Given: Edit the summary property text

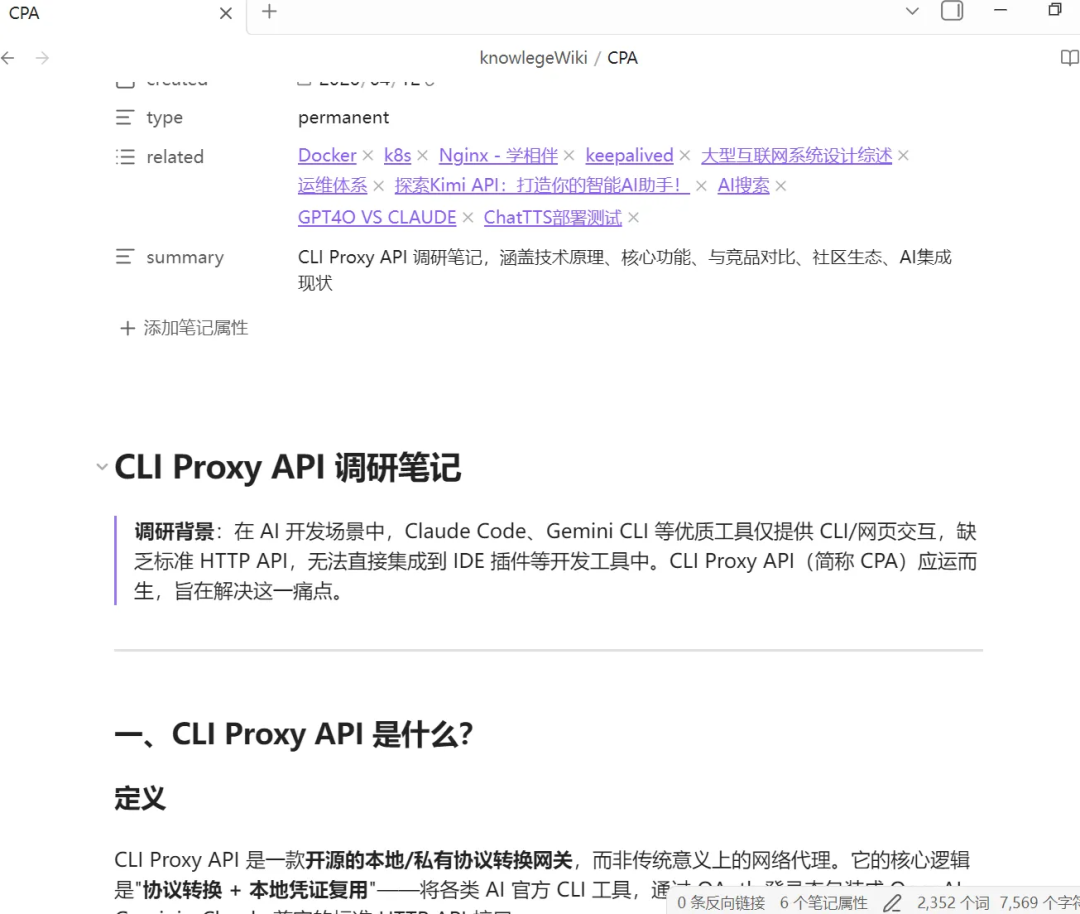Looking at the screenshot, I should 624,270.
